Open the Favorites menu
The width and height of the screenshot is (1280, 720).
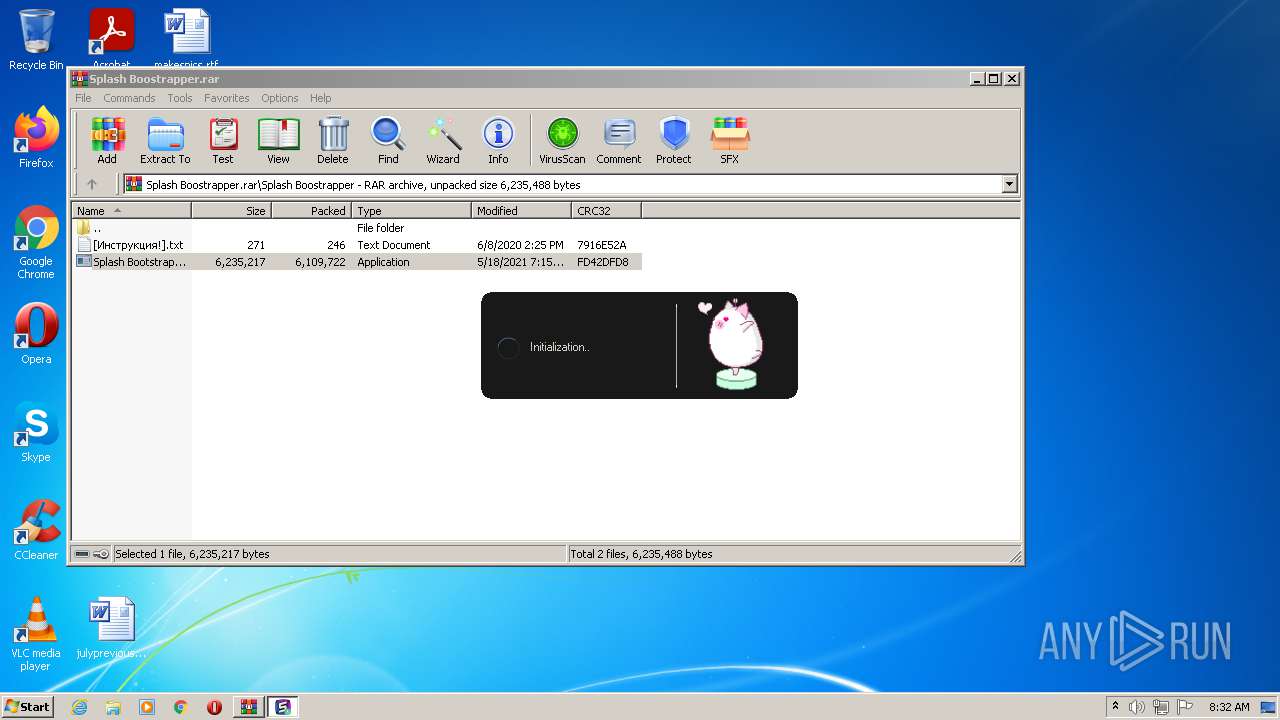(227, 98)
